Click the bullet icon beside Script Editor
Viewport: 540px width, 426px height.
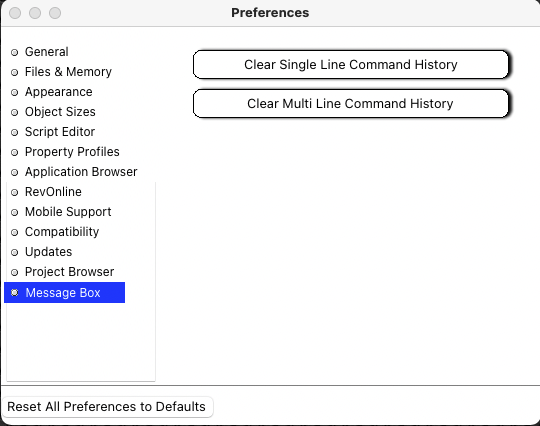(14, 132)
